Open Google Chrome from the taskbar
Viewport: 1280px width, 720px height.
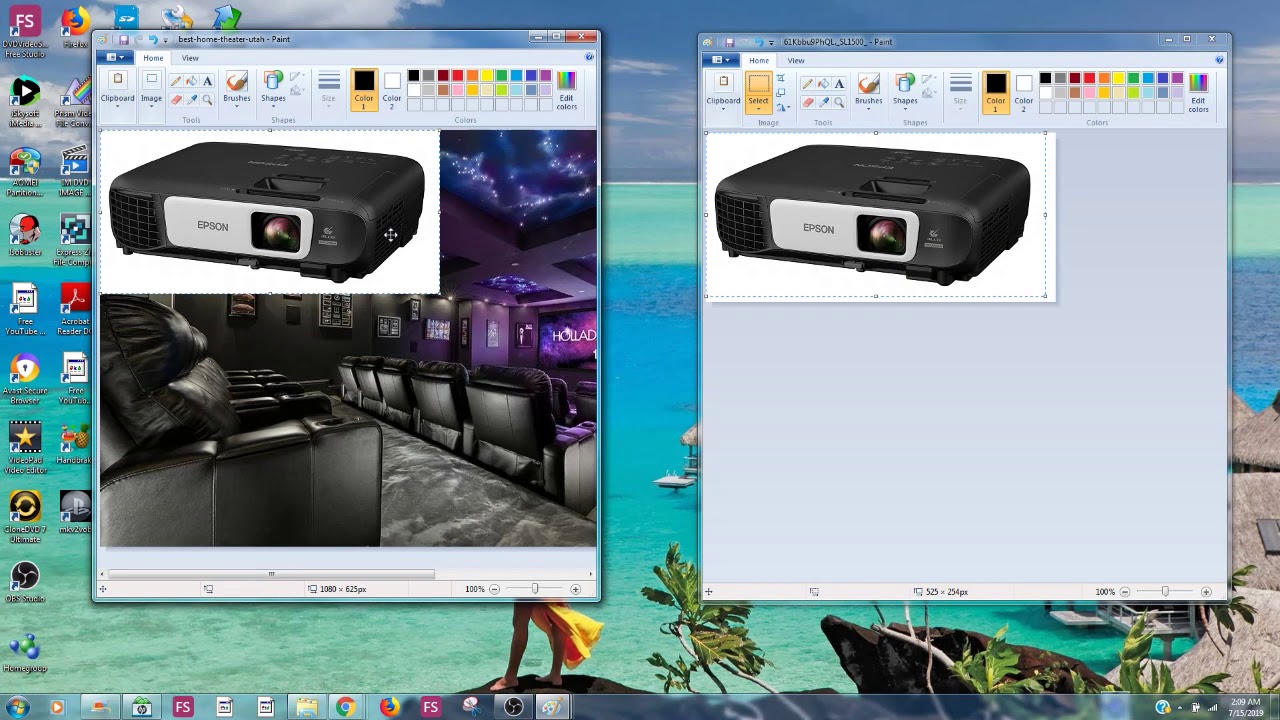pos(345,707)
